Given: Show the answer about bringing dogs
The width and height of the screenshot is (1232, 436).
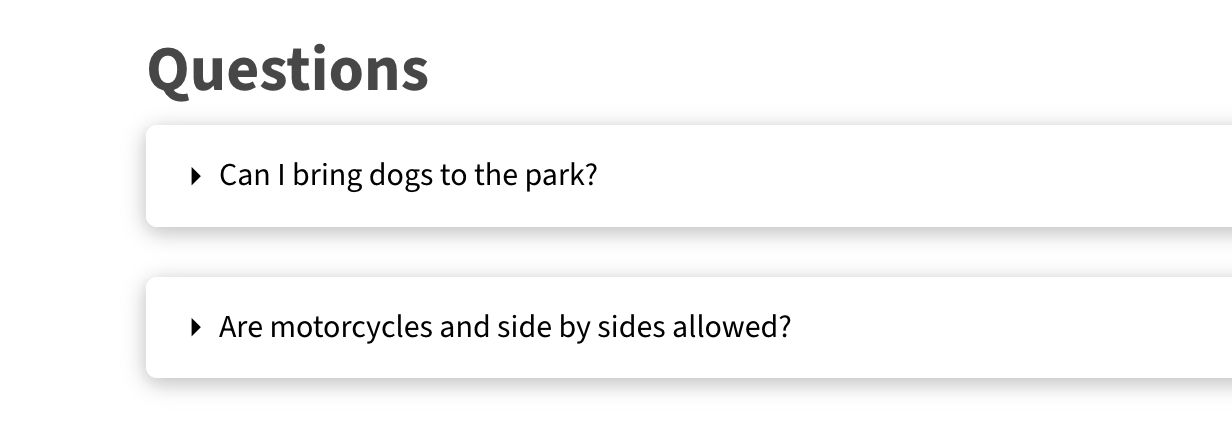Looking at the screenshot, I should pos(408,177).
